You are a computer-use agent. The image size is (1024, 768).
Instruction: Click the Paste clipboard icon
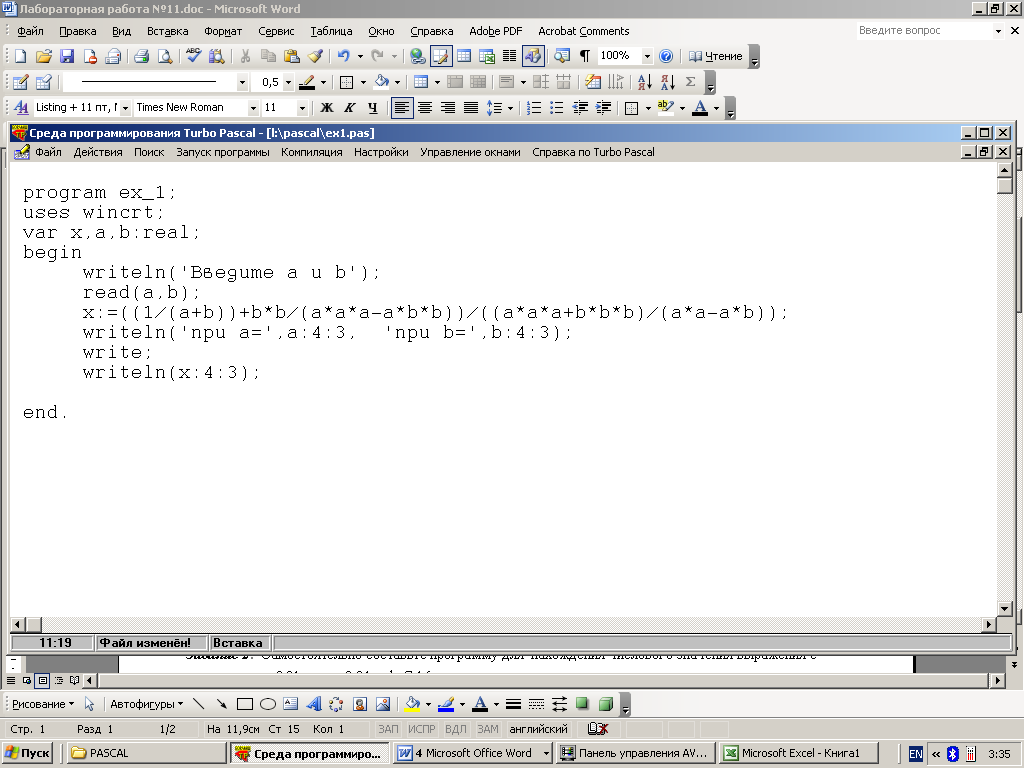pyautogui.click(x=292, y=56)
